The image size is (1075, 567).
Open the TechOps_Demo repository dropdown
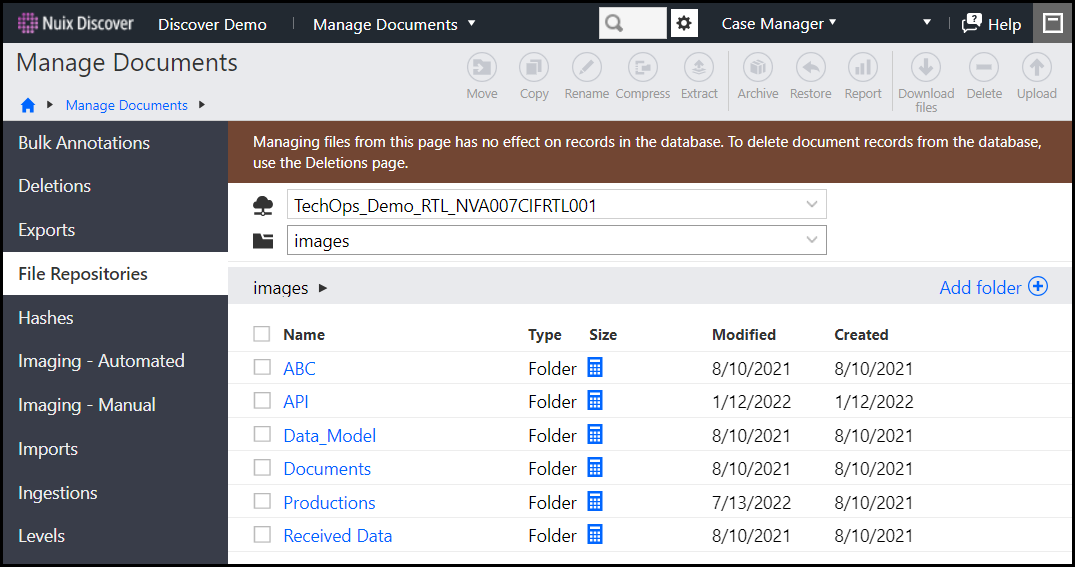tap(557, 204)
